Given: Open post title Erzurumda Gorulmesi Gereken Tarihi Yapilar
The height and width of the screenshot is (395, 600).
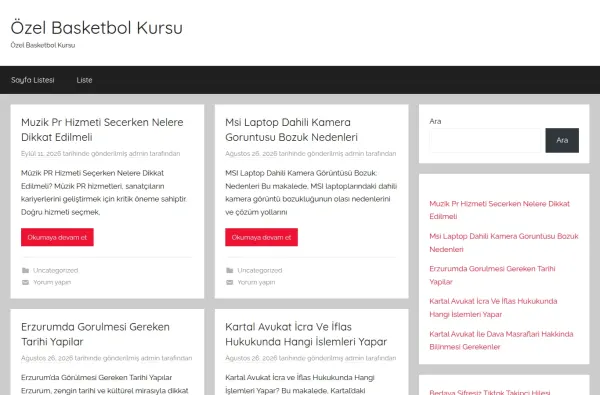Looking at the screenshot, I should click(95, 334).
